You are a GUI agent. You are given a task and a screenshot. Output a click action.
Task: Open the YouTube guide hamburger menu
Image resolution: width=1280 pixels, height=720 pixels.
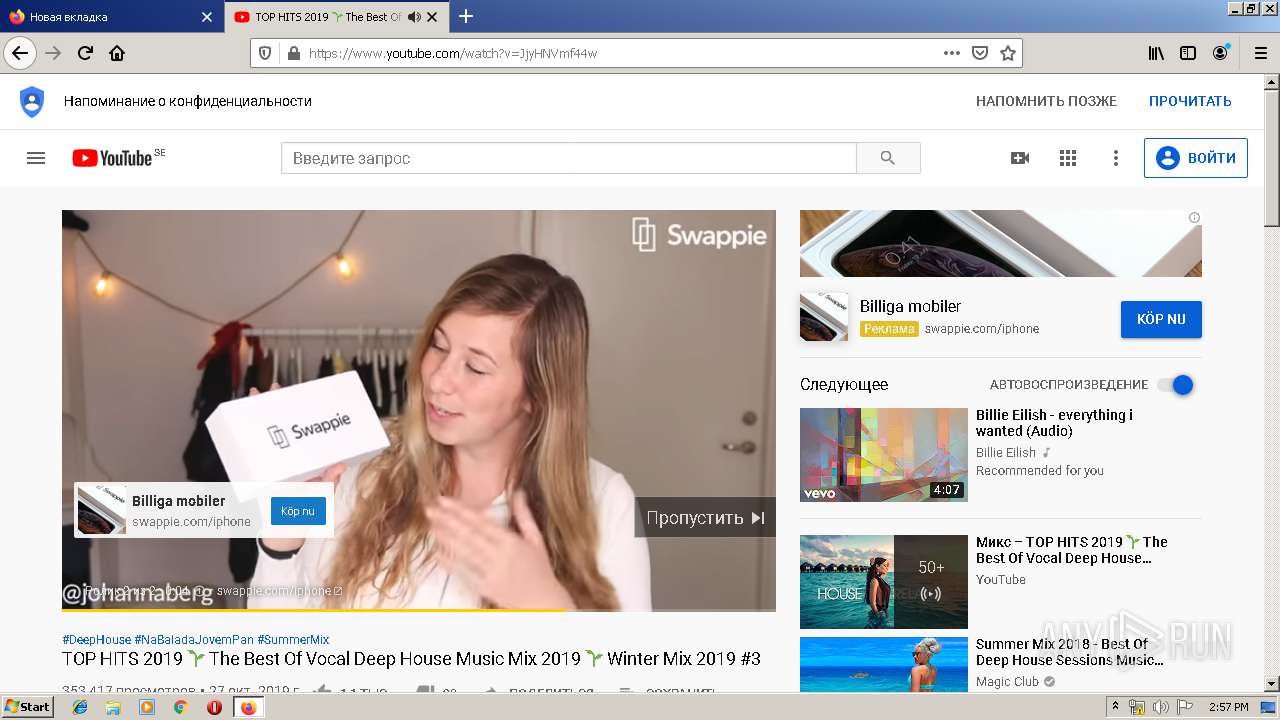pos(36,158)
